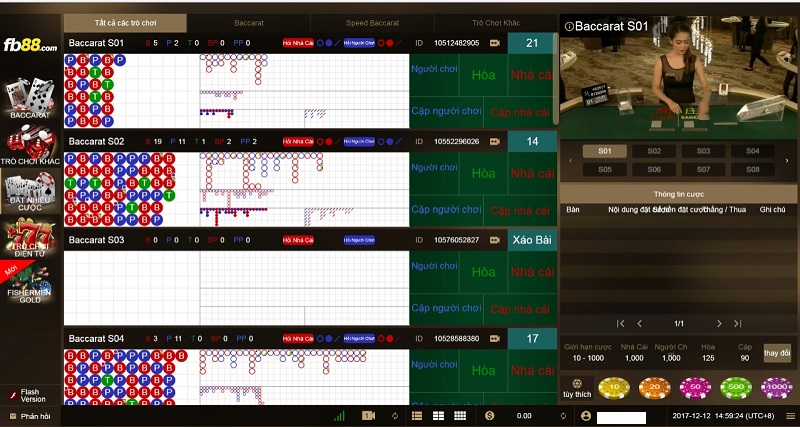The height and width of the screenshot is (427, 800).
Task: Switch to Speed Baccarat tab
Action: pyautogui.click(x=372, y=22)
